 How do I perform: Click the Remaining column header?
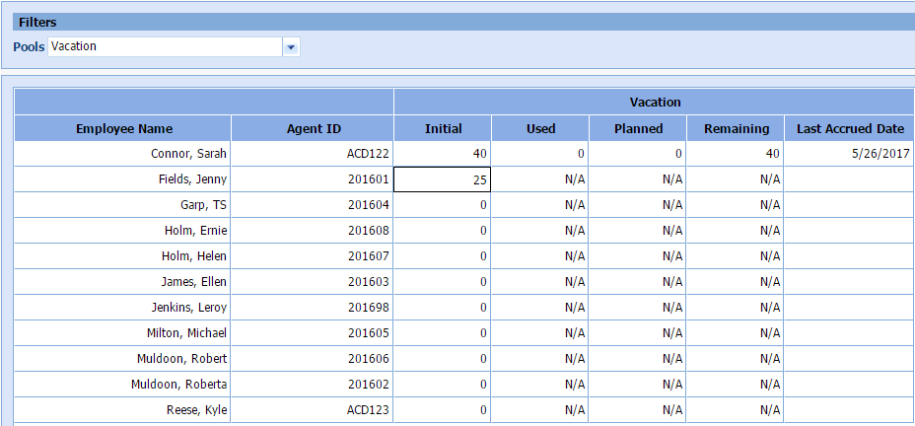tap(736, 129)
